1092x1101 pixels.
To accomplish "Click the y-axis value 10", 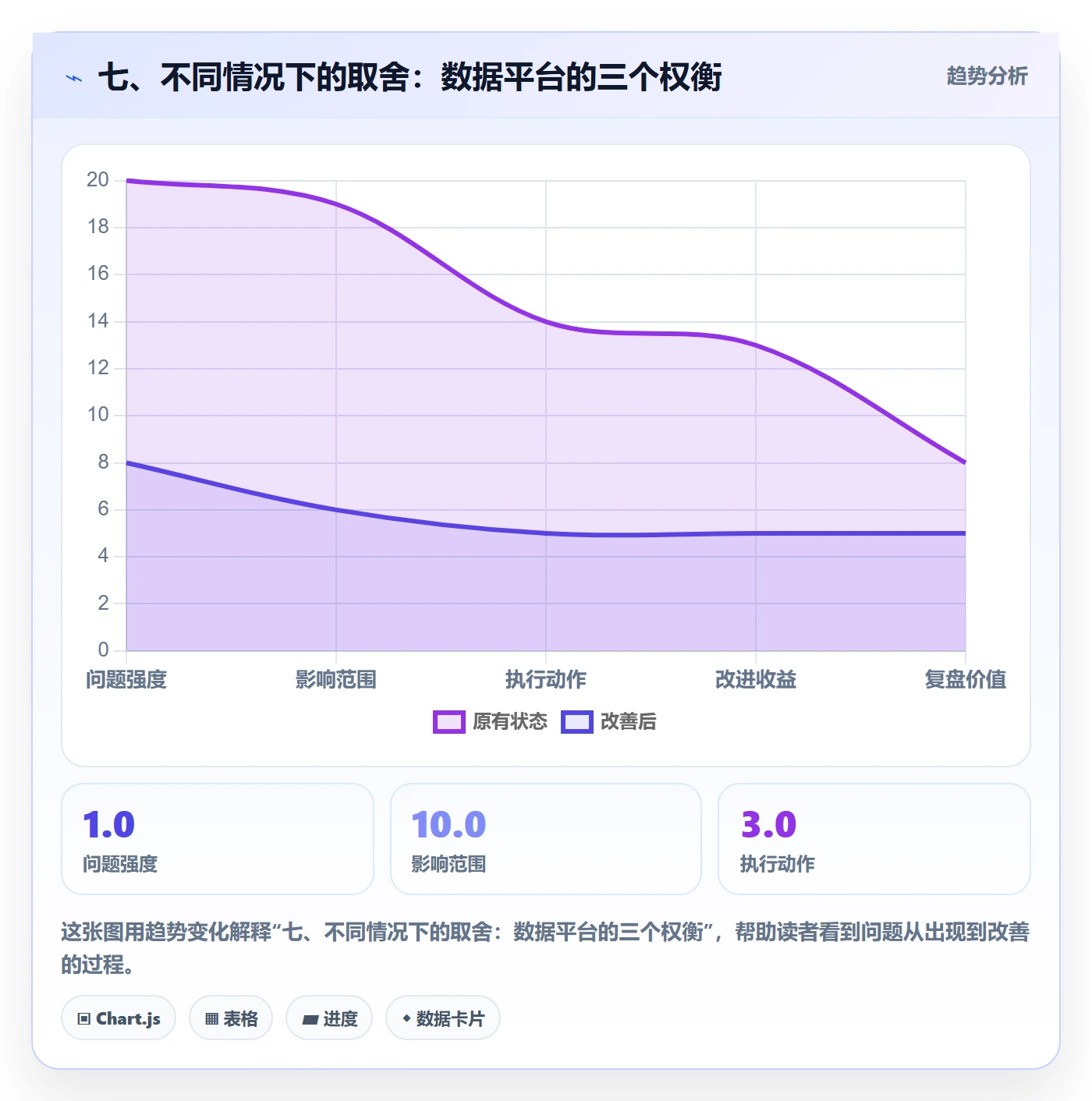I will tap(97, 415).
